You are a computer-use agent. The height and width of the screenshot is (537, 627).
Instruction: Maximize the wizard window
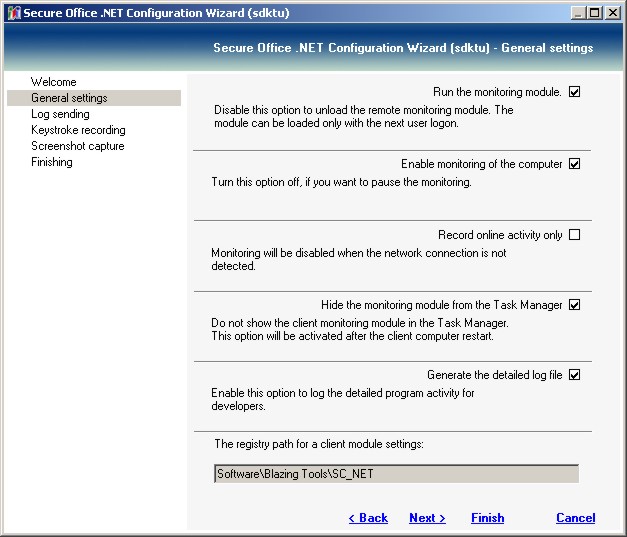click(596, 12)
